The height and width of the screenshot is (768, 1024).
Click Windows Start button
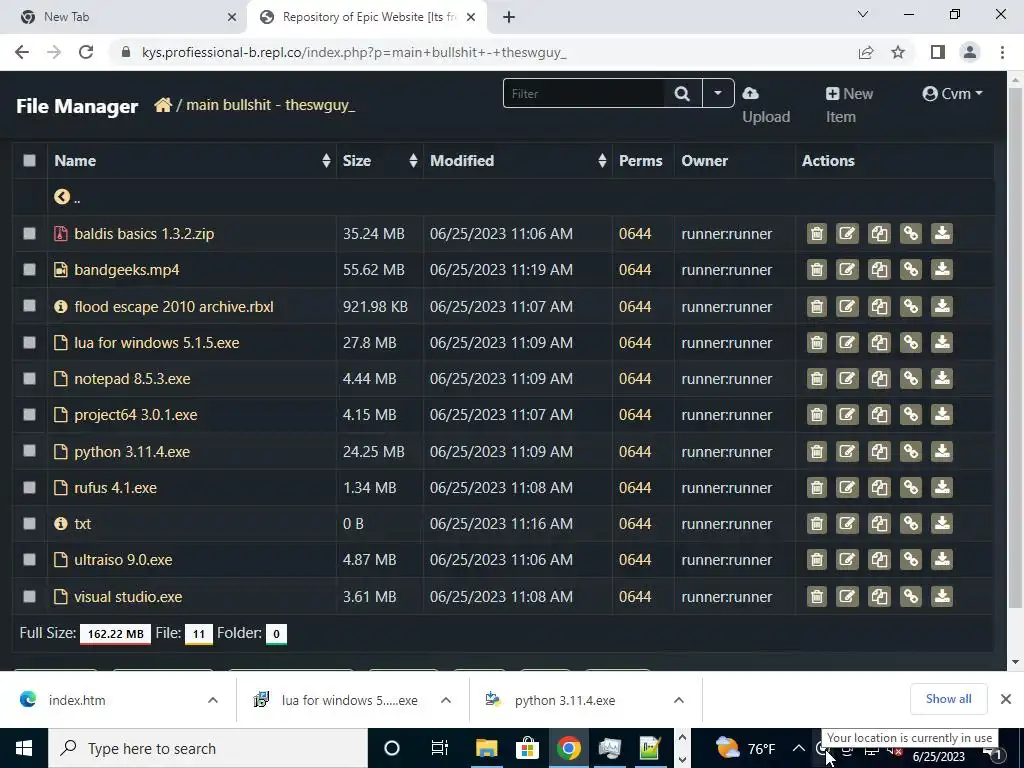(x=24, y=748)
